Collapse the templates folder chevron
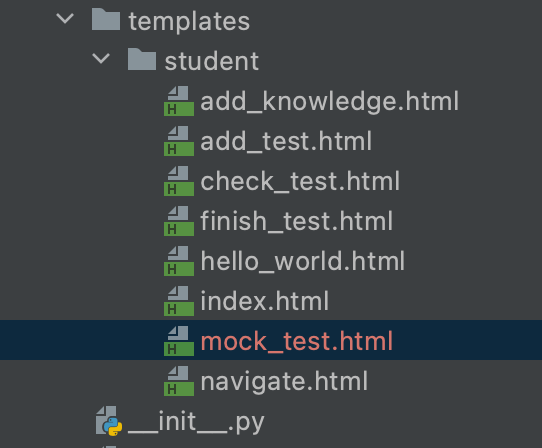Image resolution: width=542 pixels, height=448 pixels. click(x=65, y=19)
